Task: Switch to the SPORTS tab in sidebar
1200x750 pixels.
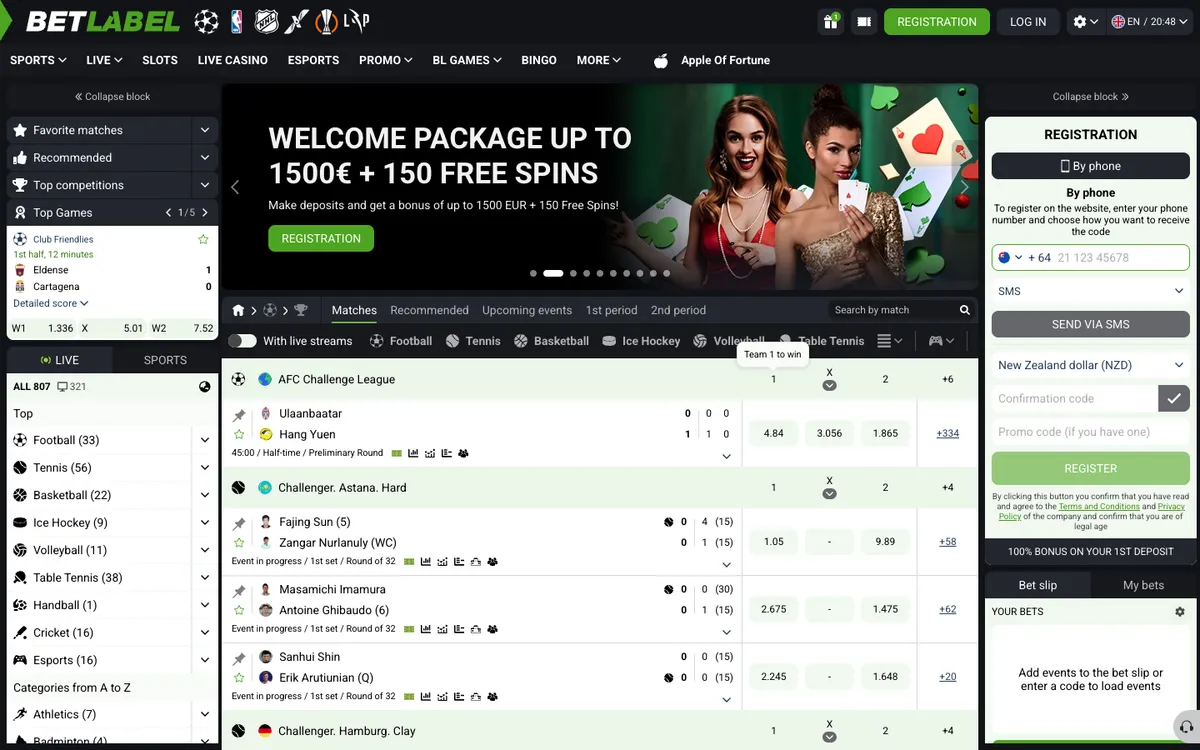Action: point(165,360)
